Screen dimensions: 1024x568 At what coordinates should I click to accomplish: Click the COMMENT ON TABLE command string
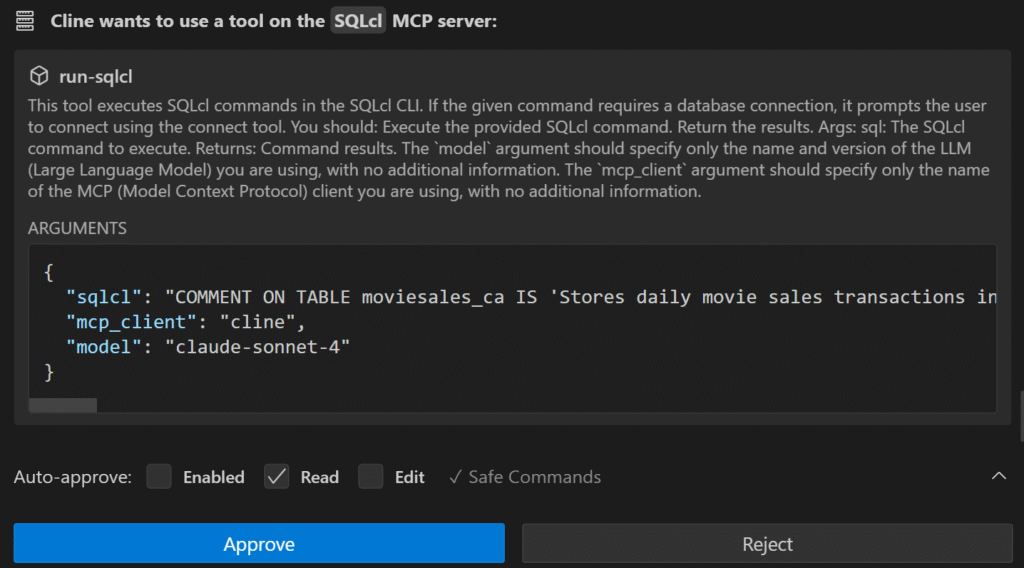580,297
